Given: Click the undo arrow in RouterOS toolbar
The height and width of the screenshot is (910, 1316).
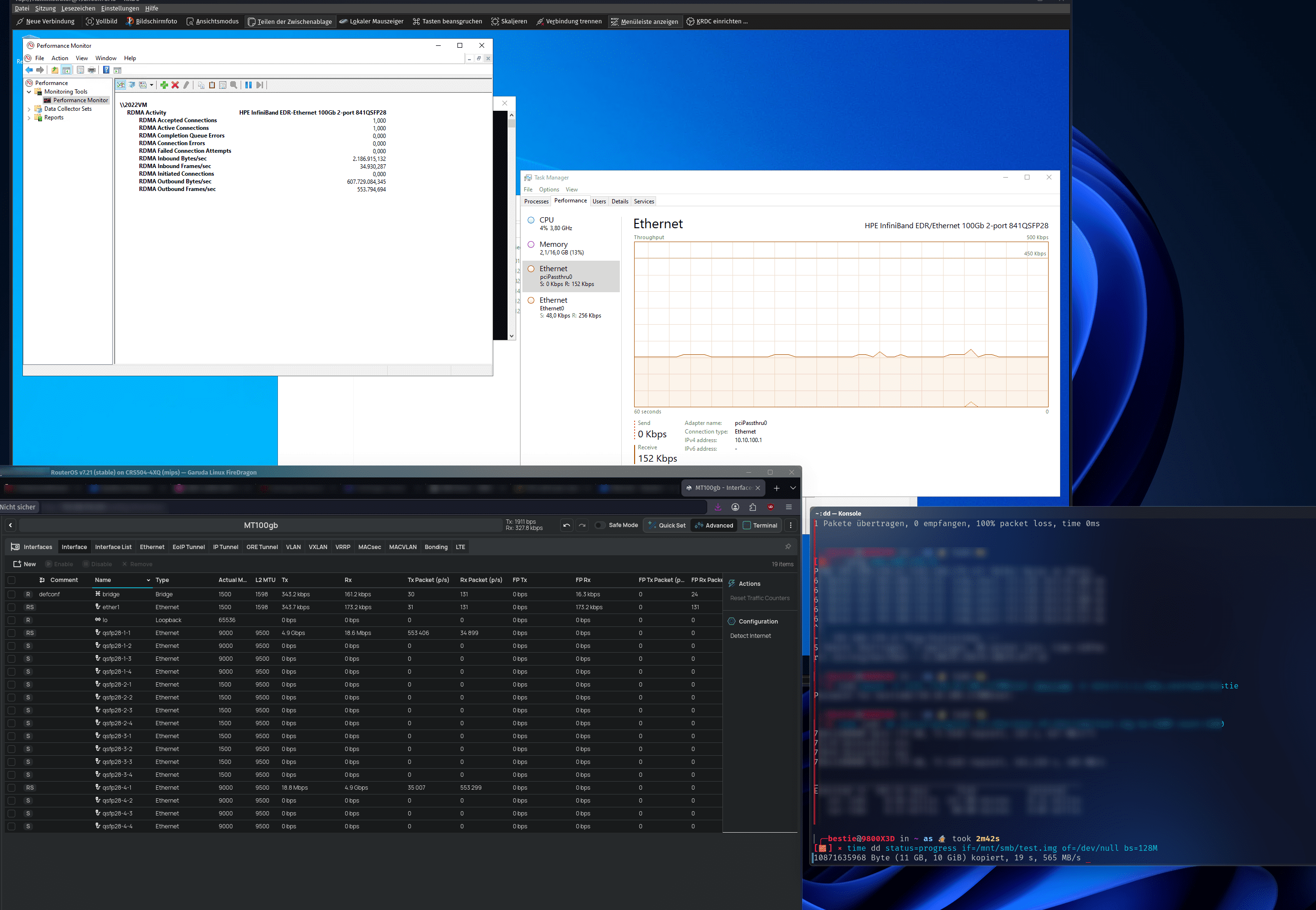Looking at the screenshot, I should pos(566,525).
